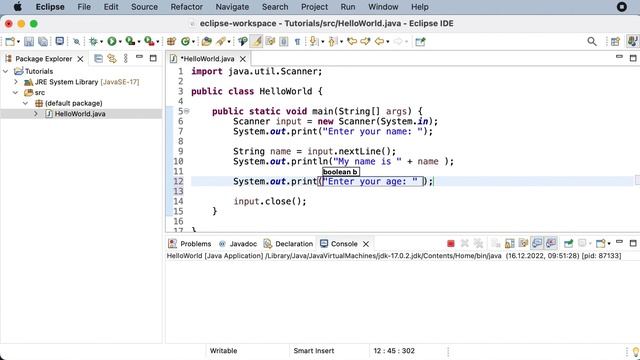Toggle Show Console on Standard Error
The width and height of the screenshot is (640, 360).
click(551, 244)
